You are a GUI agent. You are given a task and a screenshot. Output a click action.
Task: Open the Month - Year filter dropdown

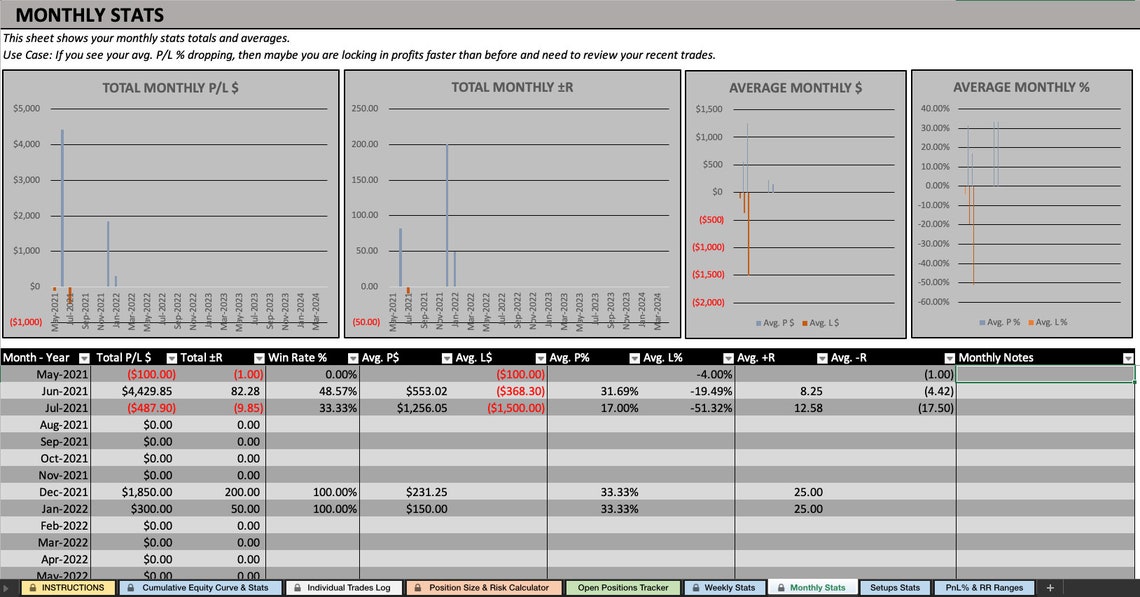84,357
